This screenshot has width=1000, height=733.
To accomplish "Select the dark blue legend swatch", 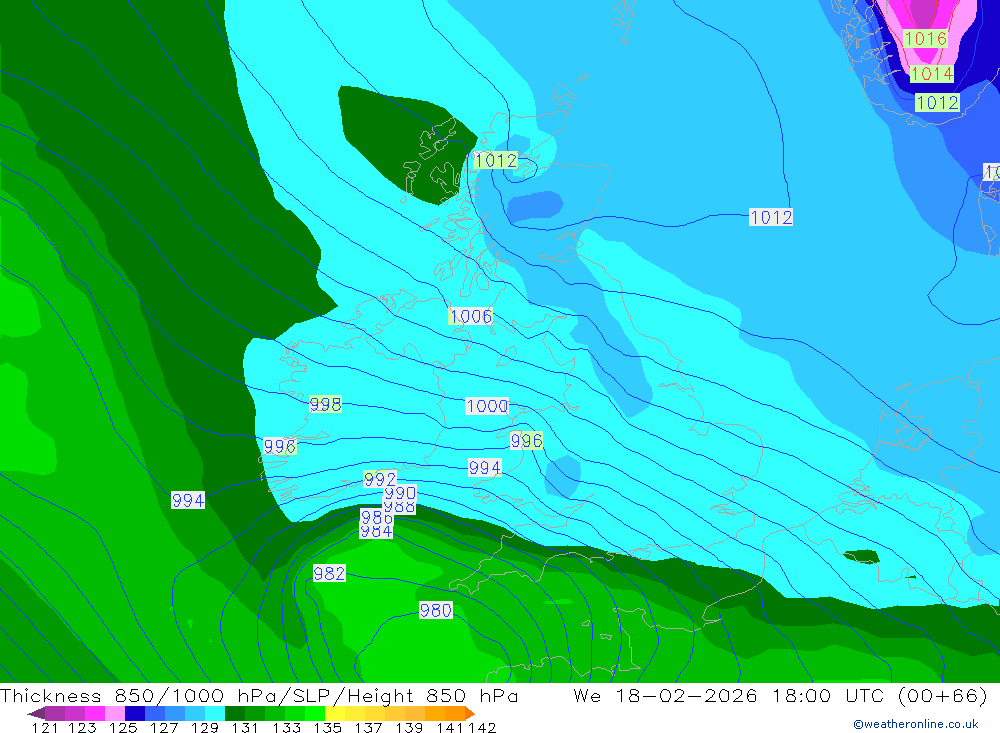I will [x=135, y=713].
